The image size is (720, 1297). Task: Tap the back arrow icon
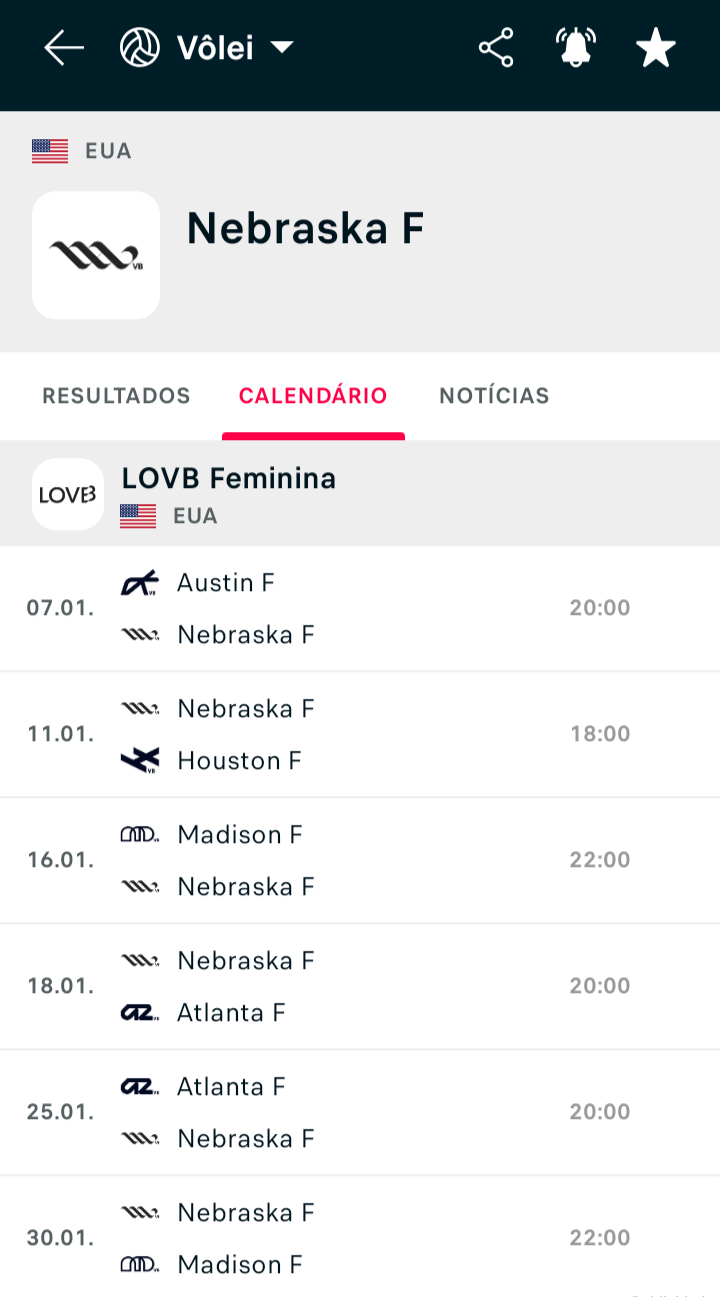[64, 48]
